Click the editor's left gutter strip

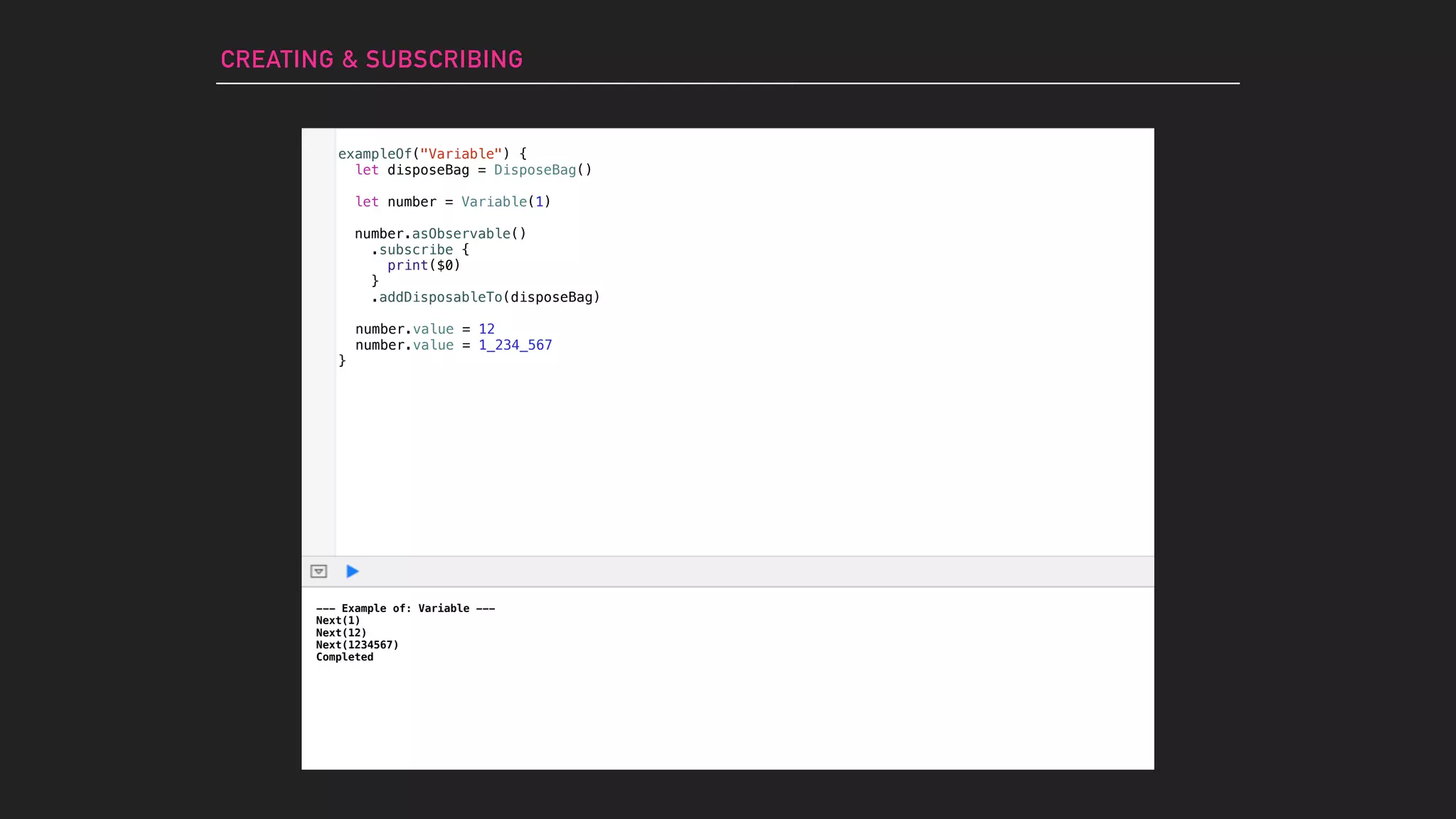(318, 341)
